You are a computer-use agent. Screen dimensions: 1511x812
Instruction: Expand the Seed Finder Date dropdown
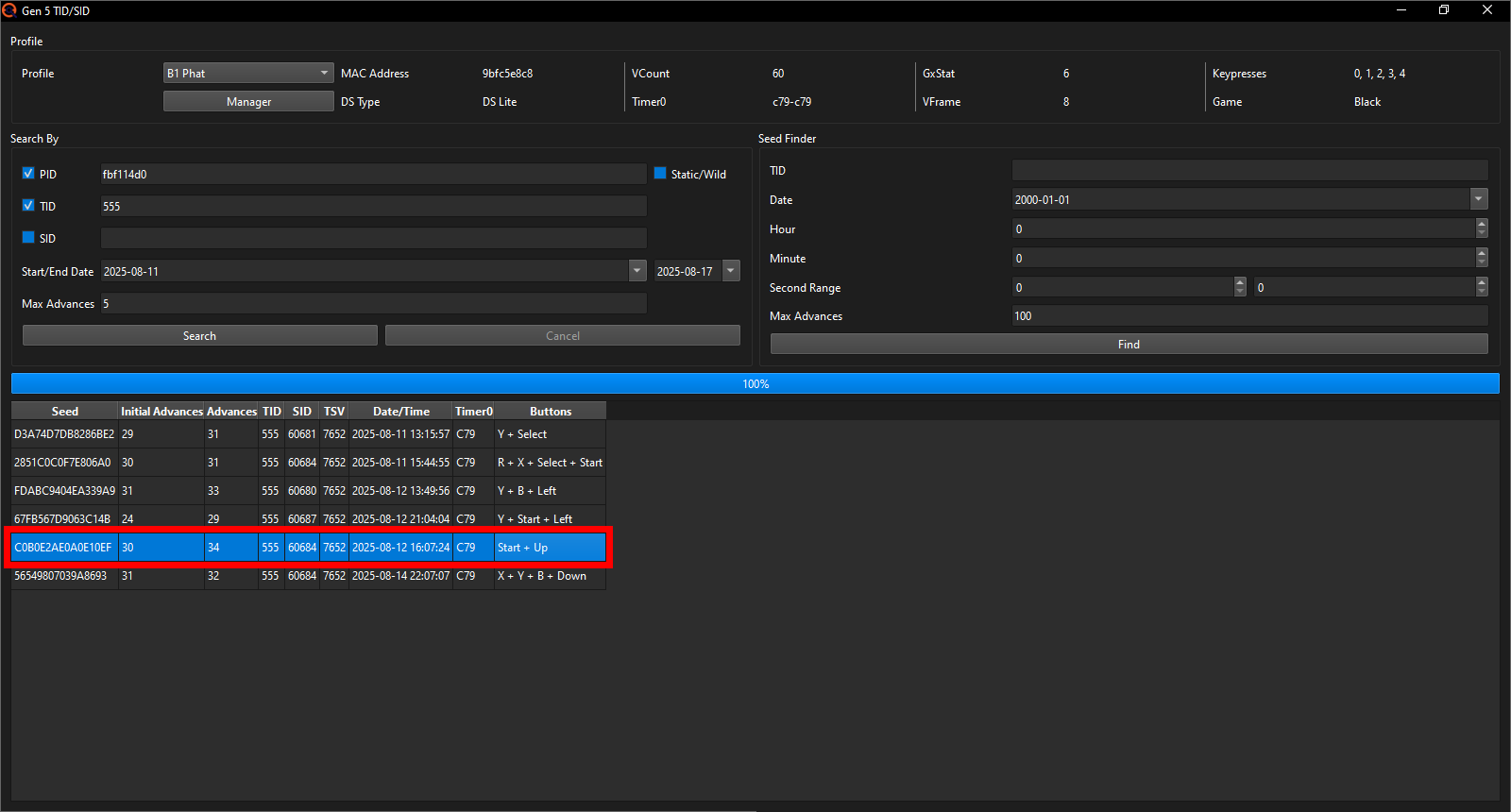[1478, 199]
